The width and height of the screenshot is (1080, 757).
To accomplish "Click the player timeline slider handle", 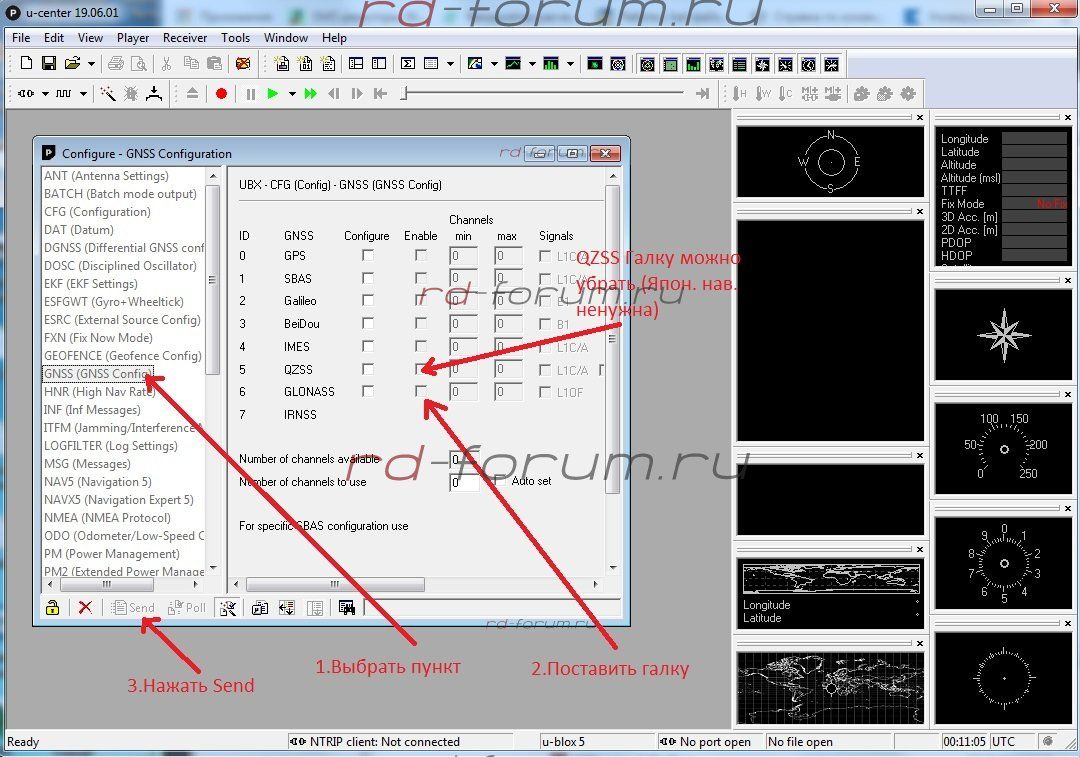I will (x=404, y=93).
